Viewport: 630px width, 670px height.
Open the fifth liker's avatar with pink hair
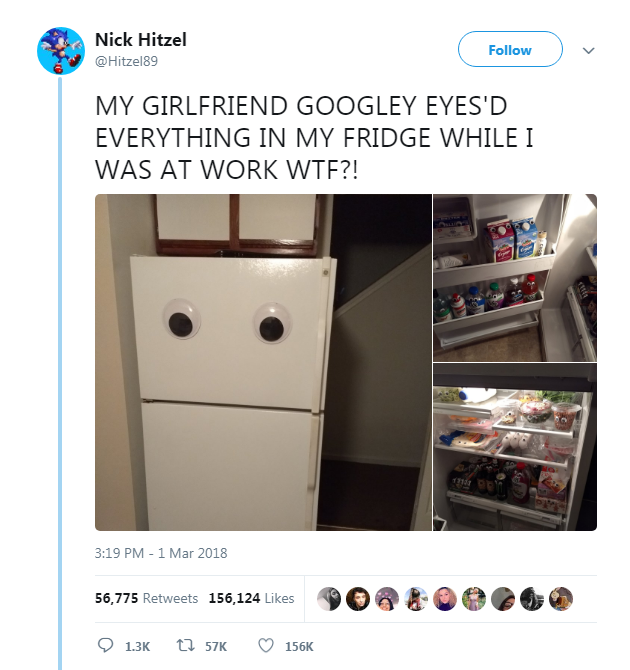(x=445, y=599)
